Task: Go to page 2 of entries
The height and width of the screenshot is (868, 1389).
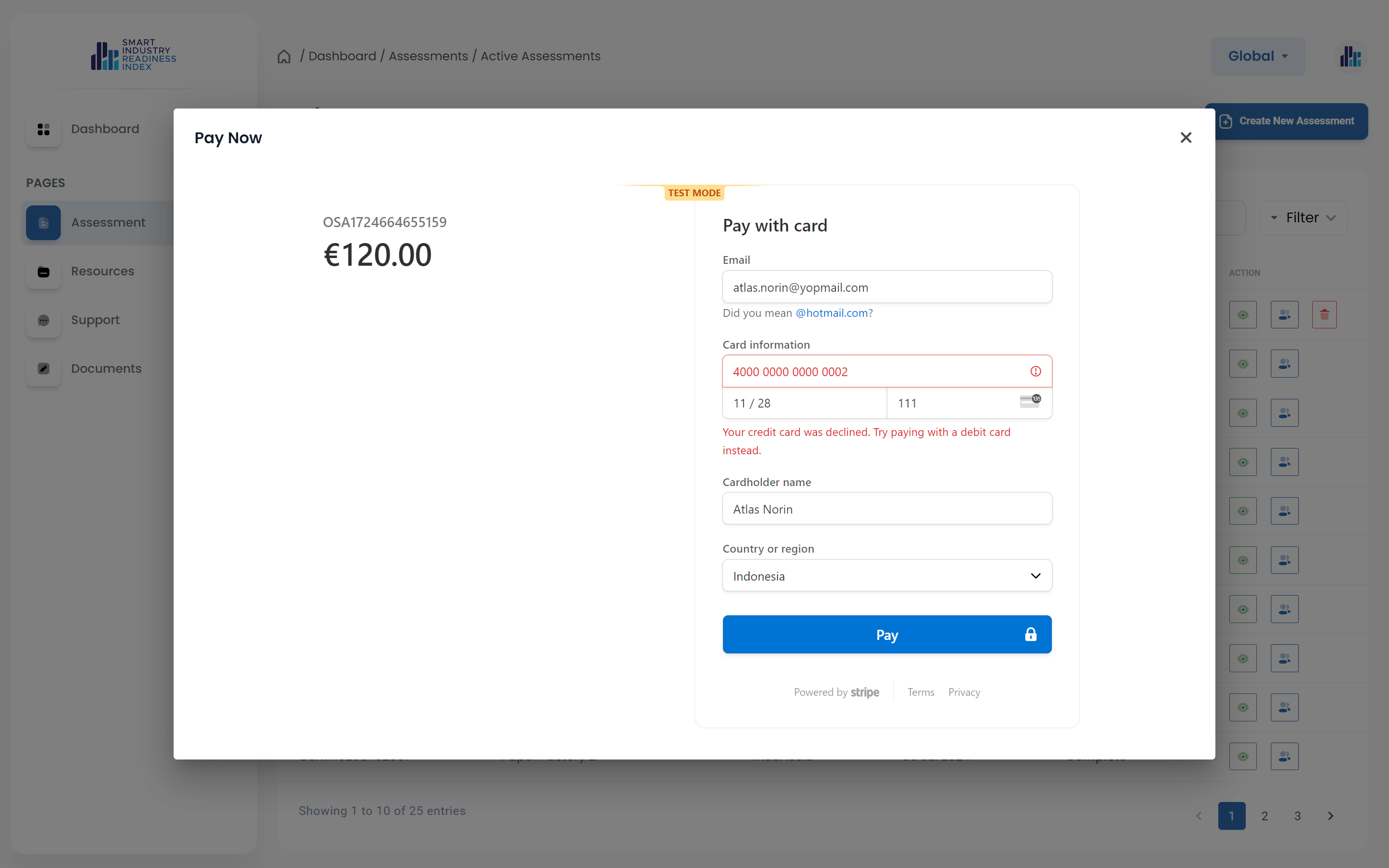Action: coord(1265,816)
